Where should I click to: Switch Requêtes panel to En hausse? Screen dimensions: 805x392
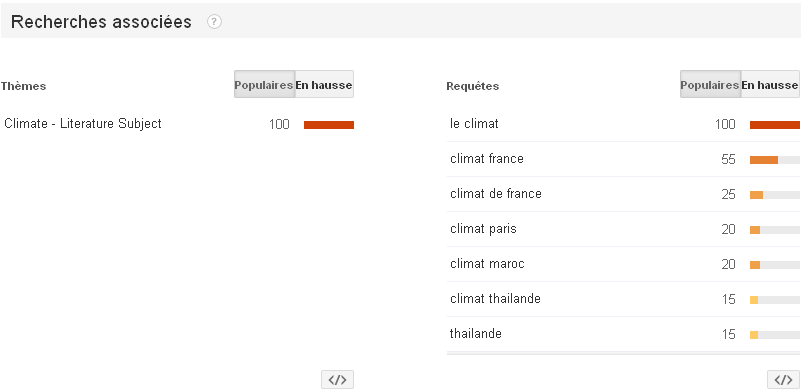coord(770,84)
